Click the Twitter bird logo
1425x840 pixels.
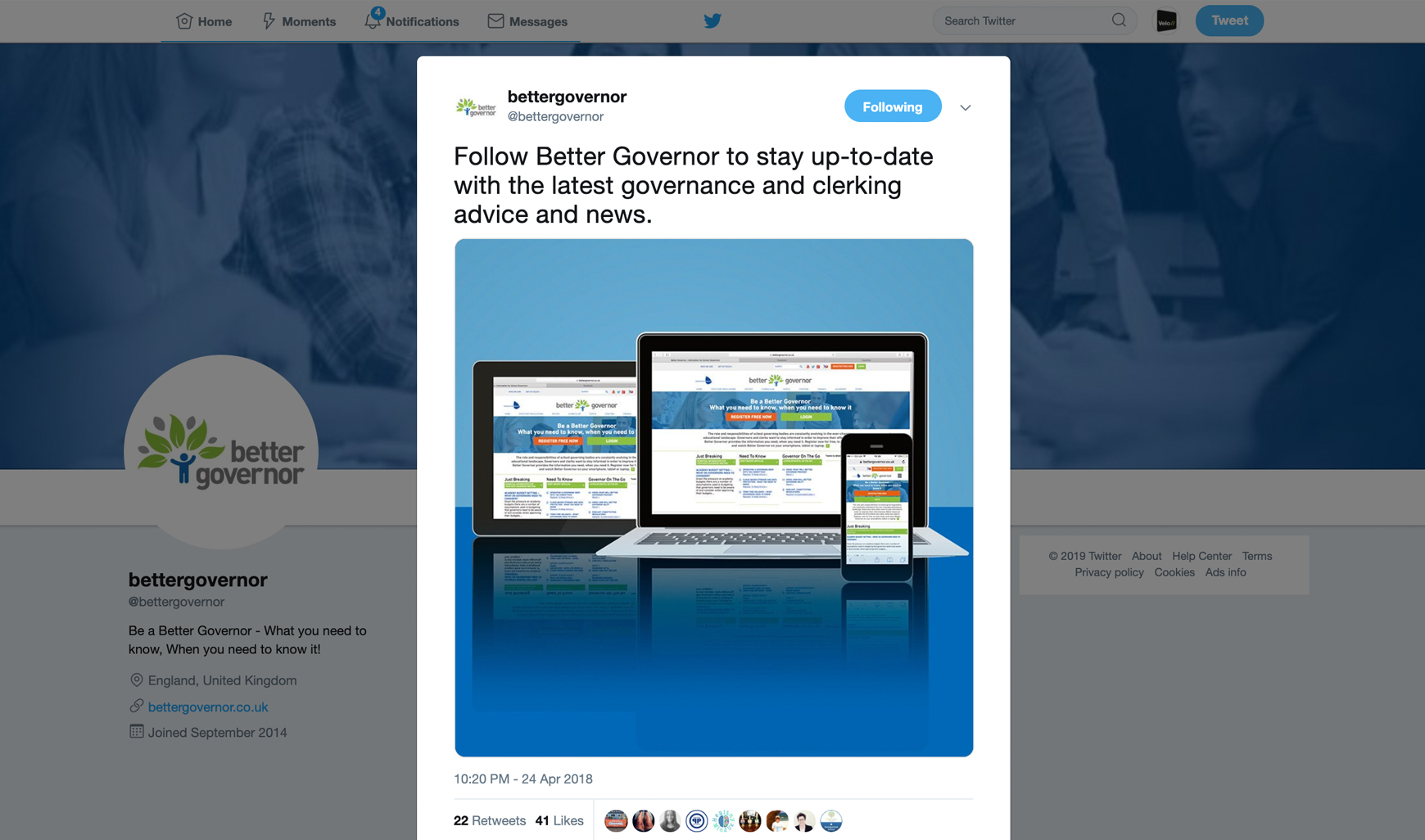(x=712, y=20)
